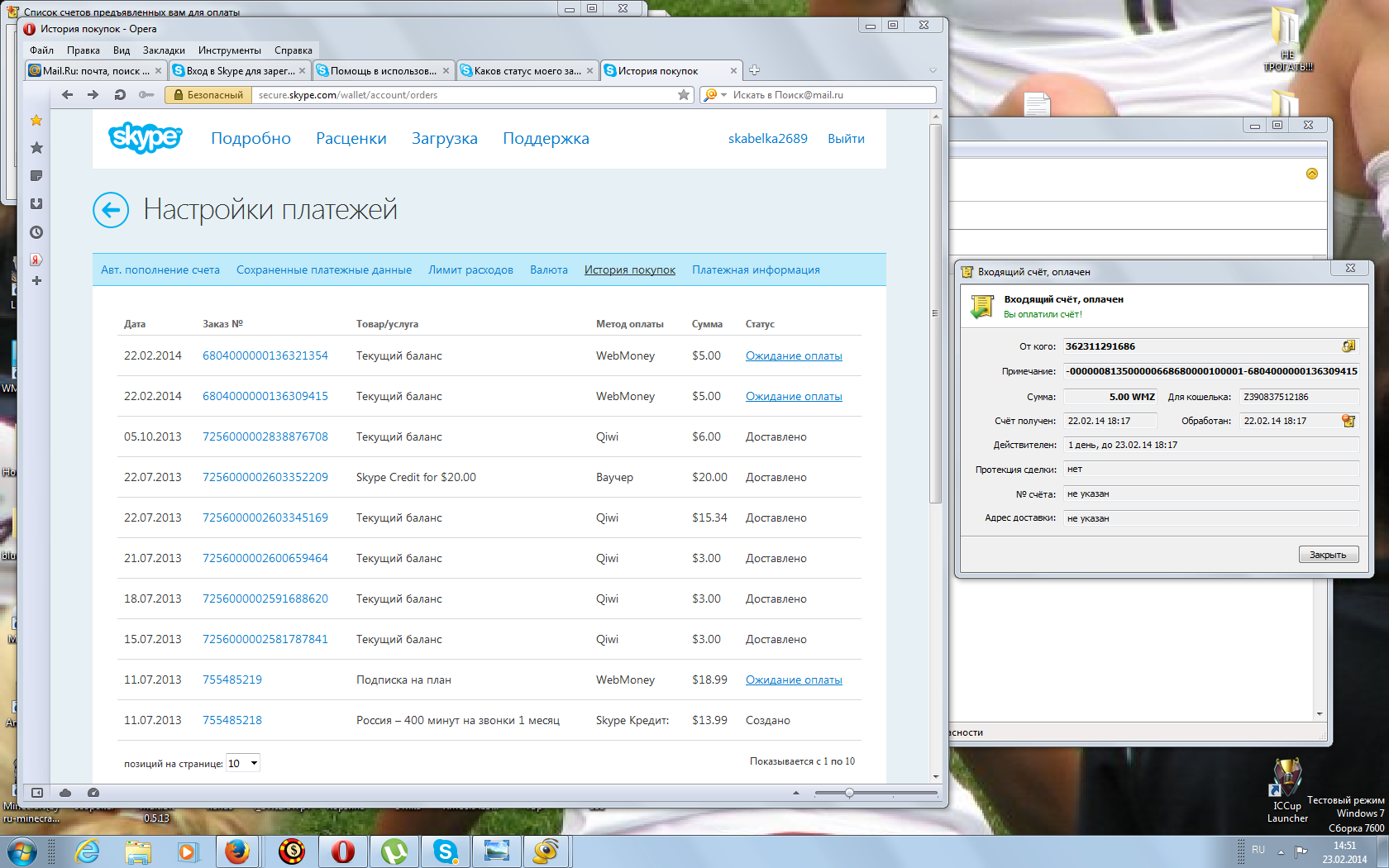Open the History clock panel in sidebar
The height and width of the screenshot is (868, 1389).
[36, 232]
